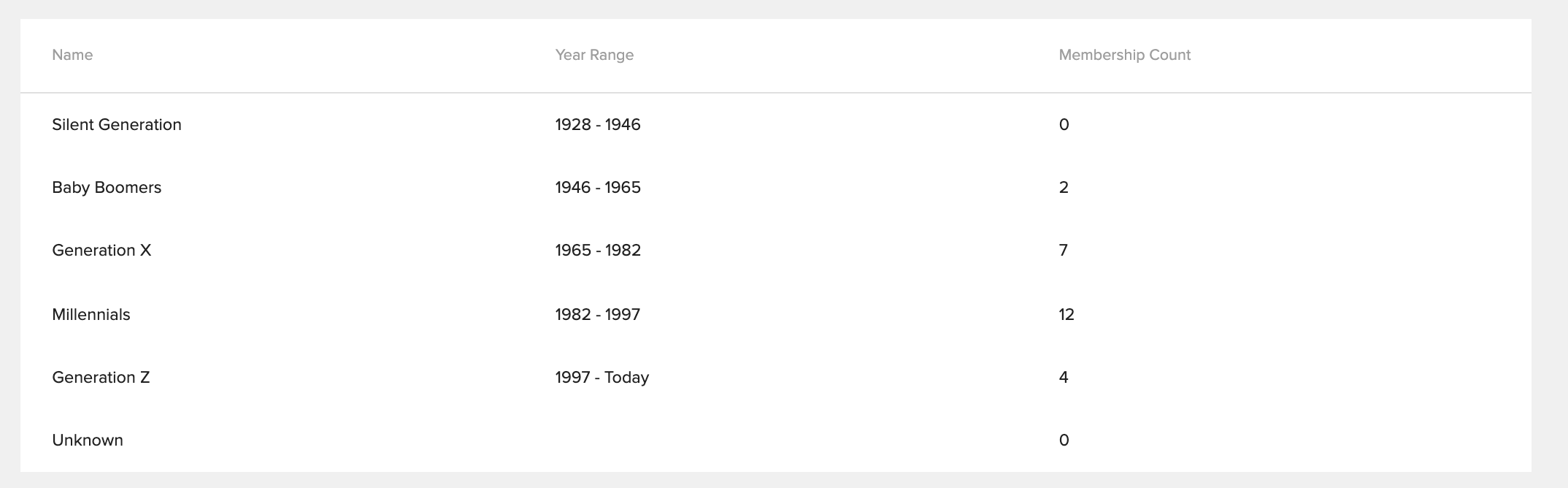Click Silent Generation membership count 0
This screenshot has height=488, width=1568.
(1064, 125)
